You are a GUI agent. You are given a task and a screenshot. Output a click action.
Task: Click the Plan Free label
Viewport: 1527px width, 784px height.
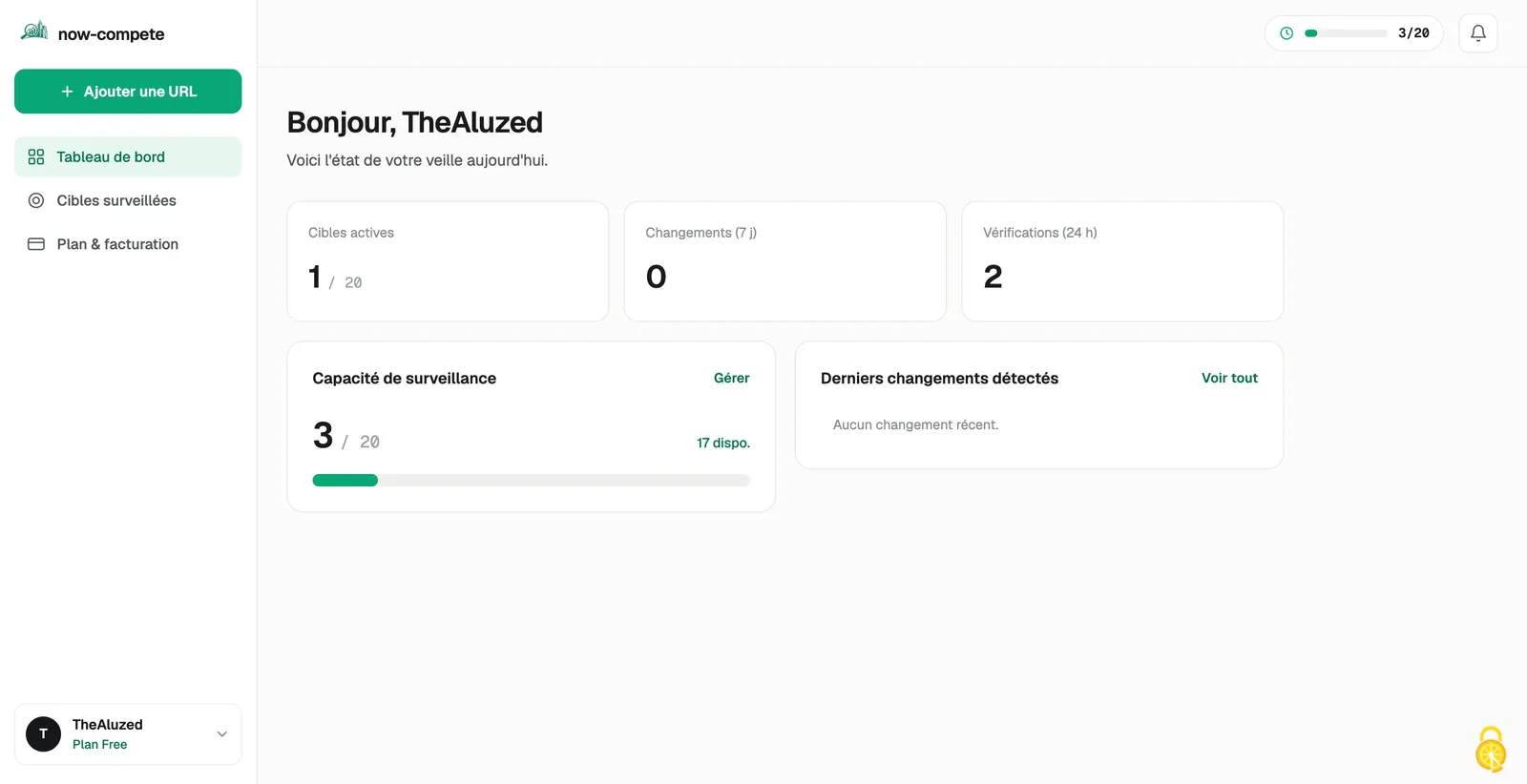[x=99, y=745]
